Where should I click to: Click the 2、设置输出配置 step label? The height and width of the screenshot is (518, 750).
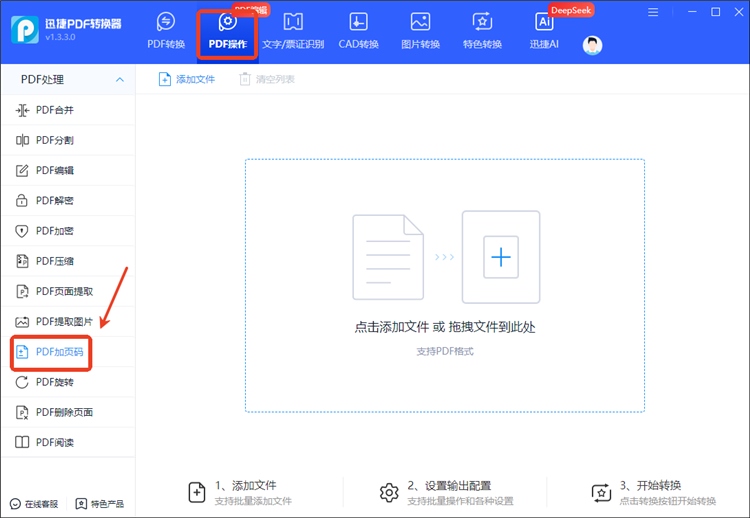[x=449, y=485]
